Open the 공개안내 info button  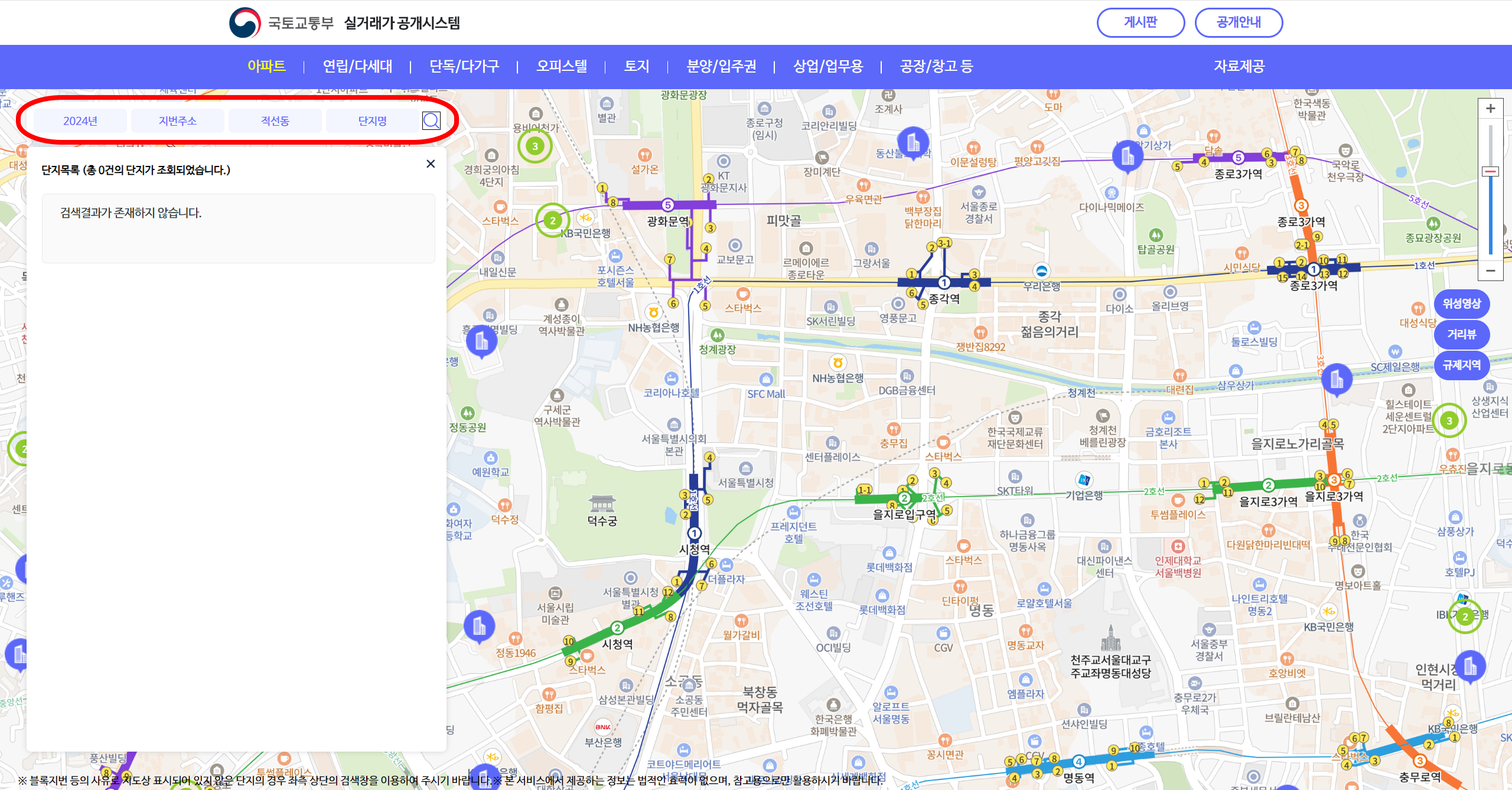click(1239, 22)
